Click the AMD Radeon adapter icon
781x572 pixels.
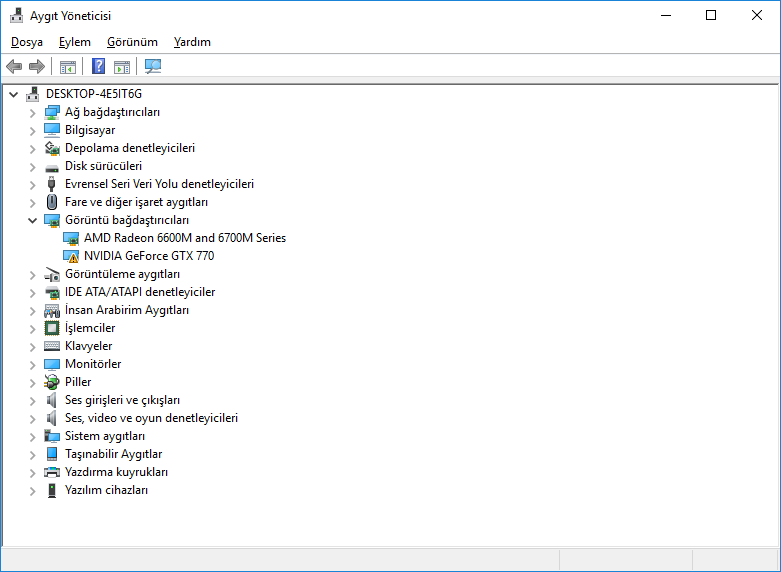coord(71,238)
